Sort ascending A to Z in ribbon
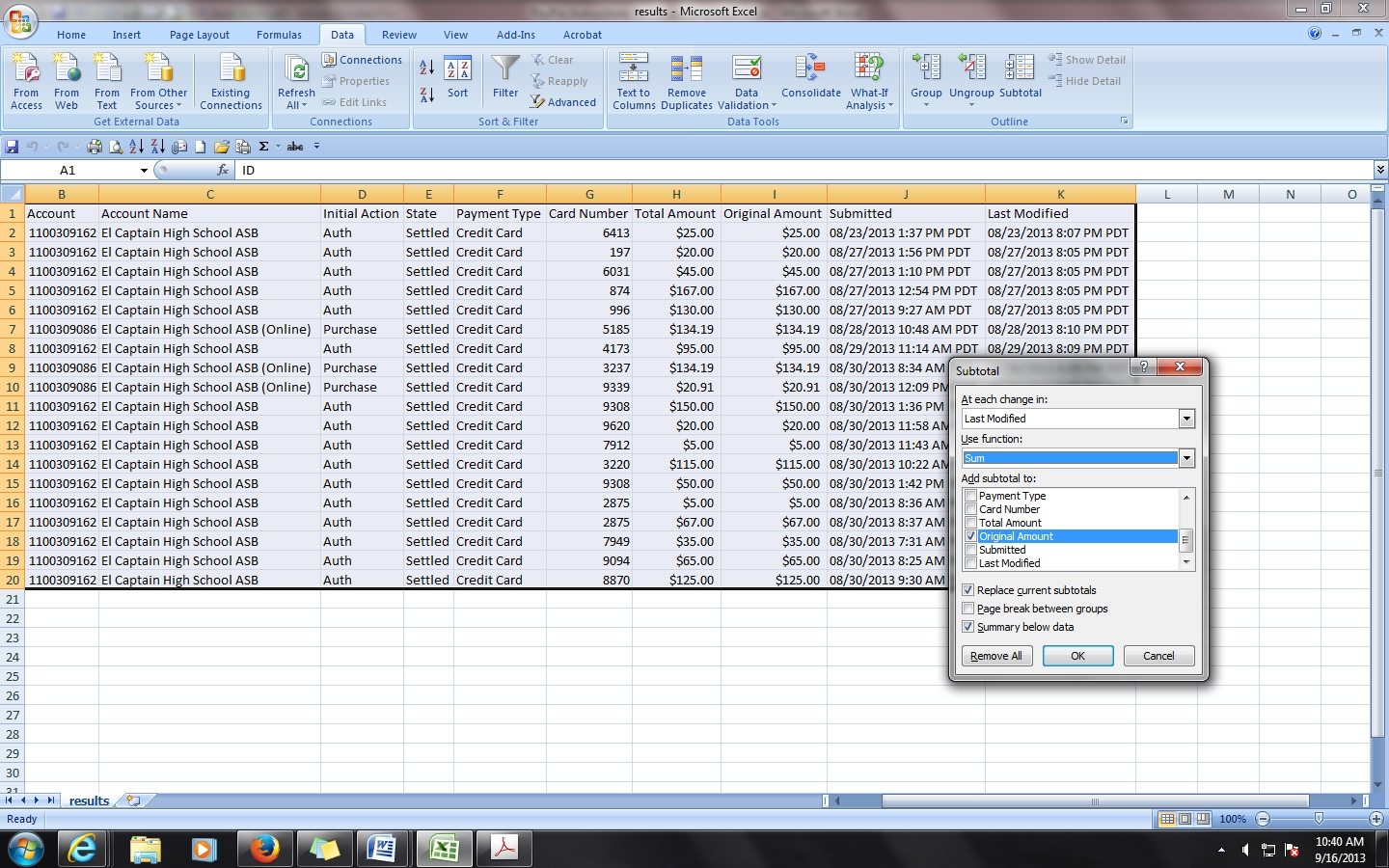 pos(426,68)
